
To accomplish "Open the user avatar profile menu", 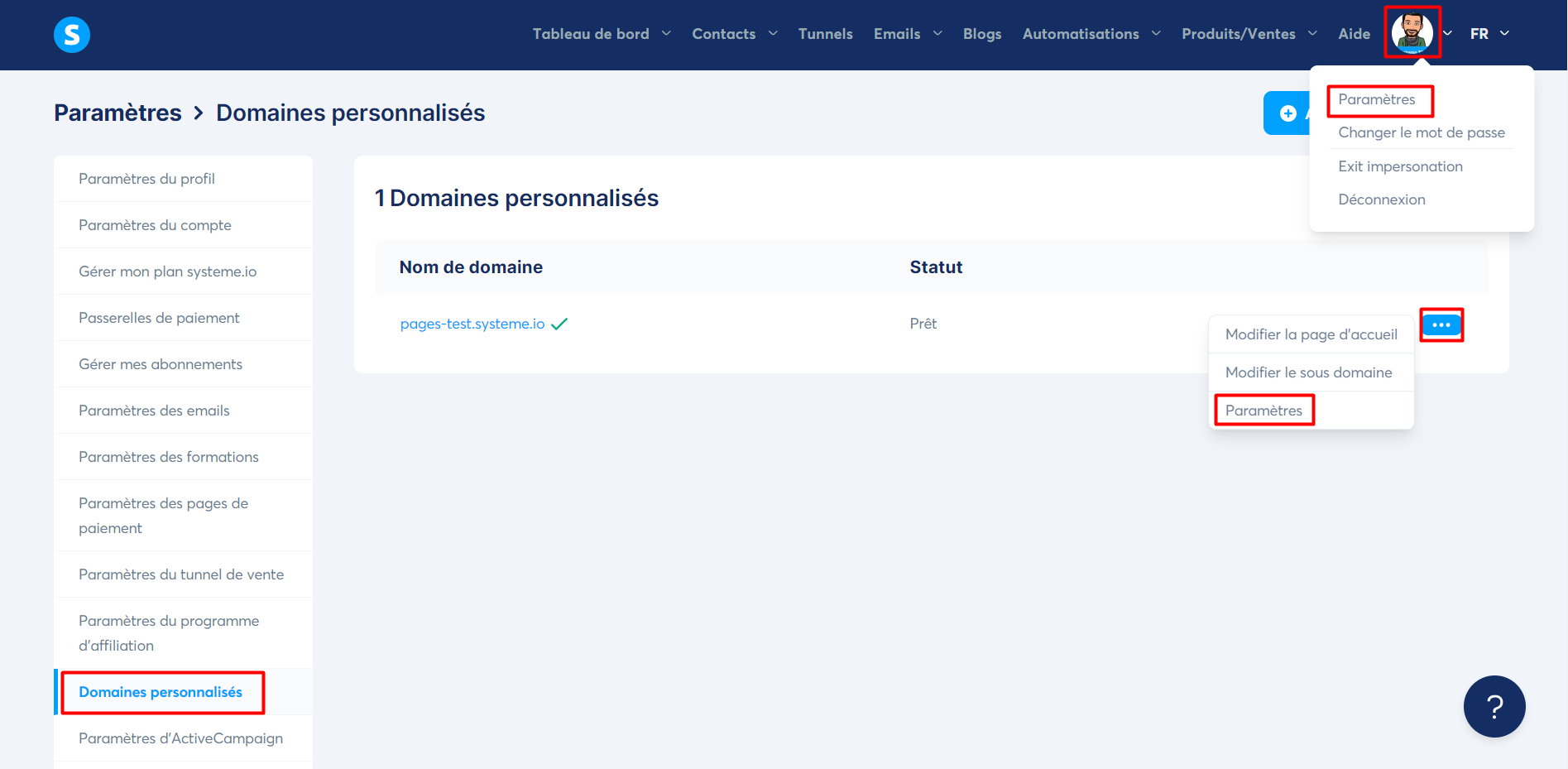I will pos(1412,32).
